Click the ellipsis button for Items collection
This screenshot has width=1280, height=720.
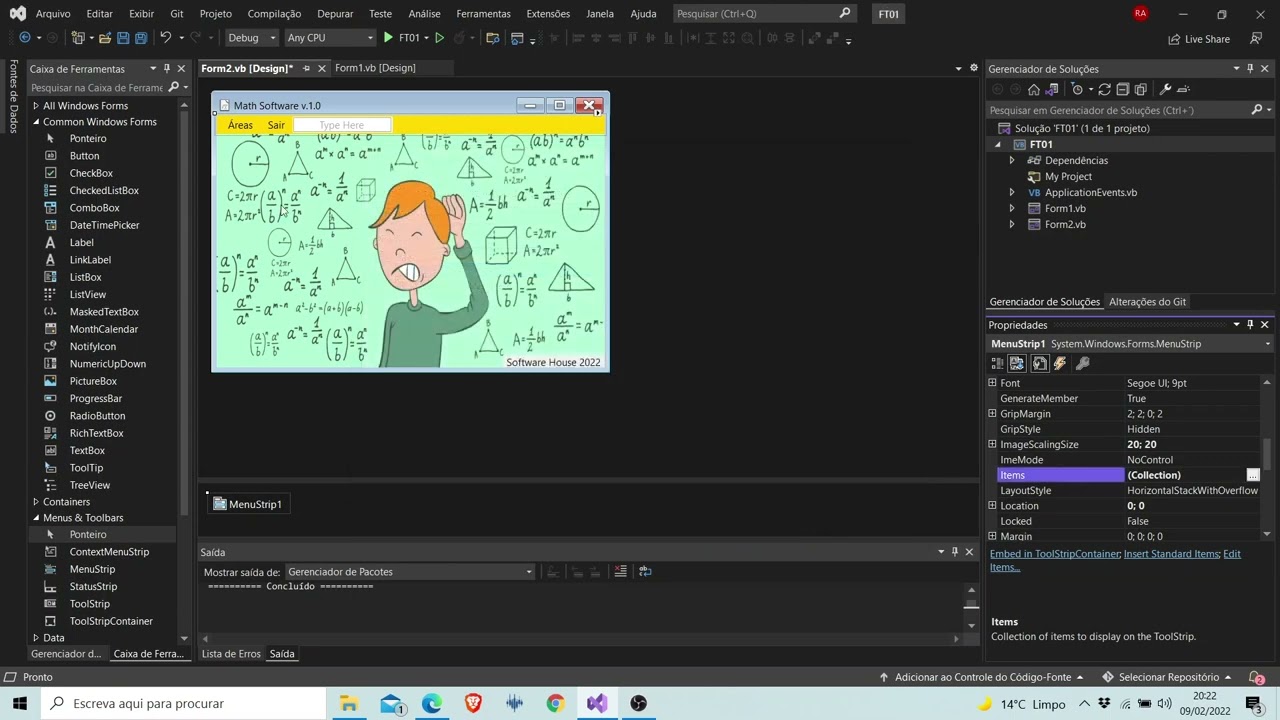1252,475
